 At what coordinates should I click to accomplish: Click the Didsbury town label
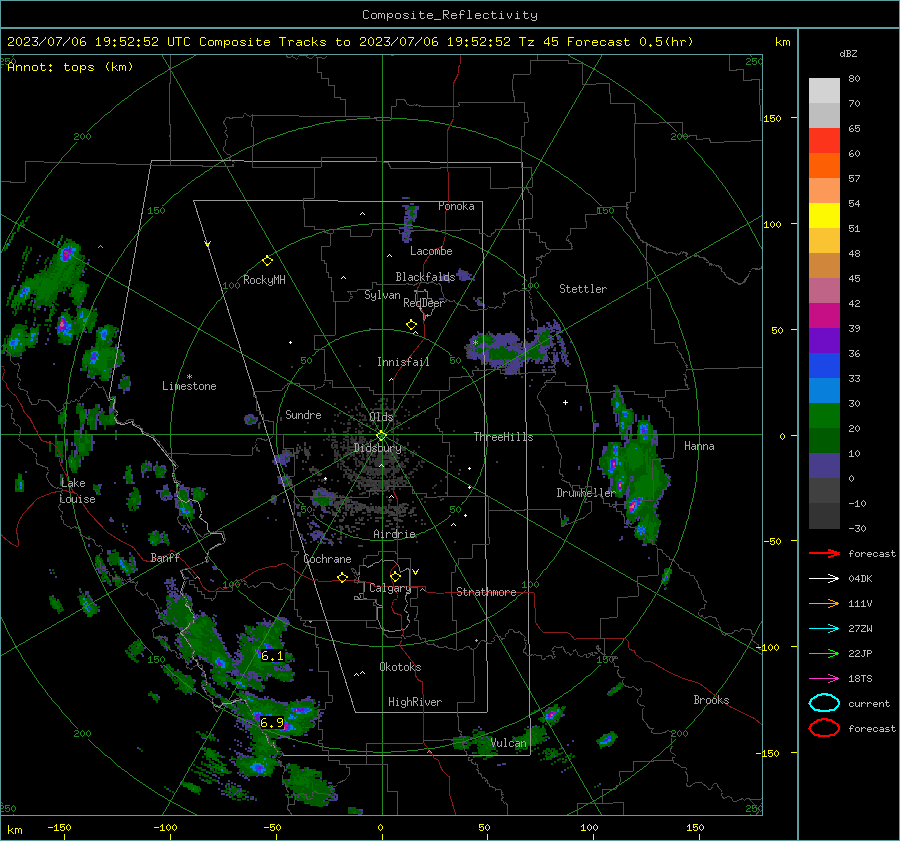click(x=377, y=448)
